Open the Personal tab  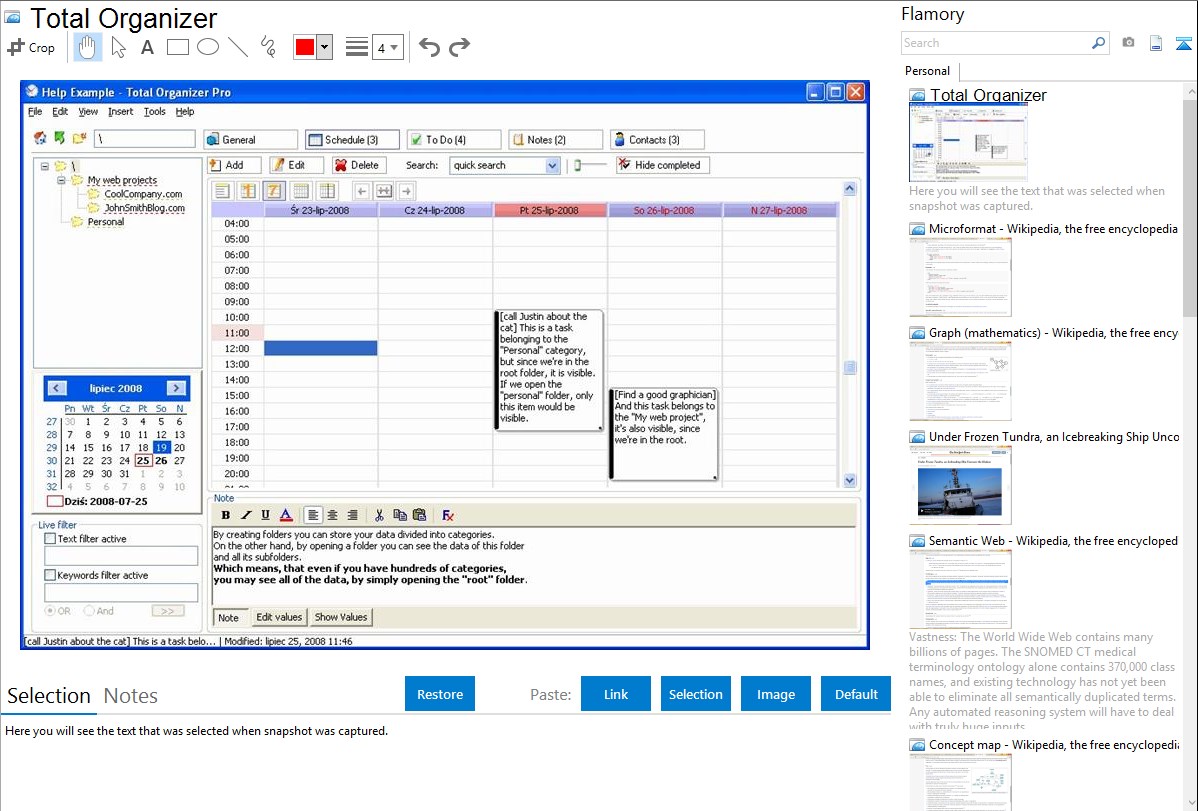(927, 71)
